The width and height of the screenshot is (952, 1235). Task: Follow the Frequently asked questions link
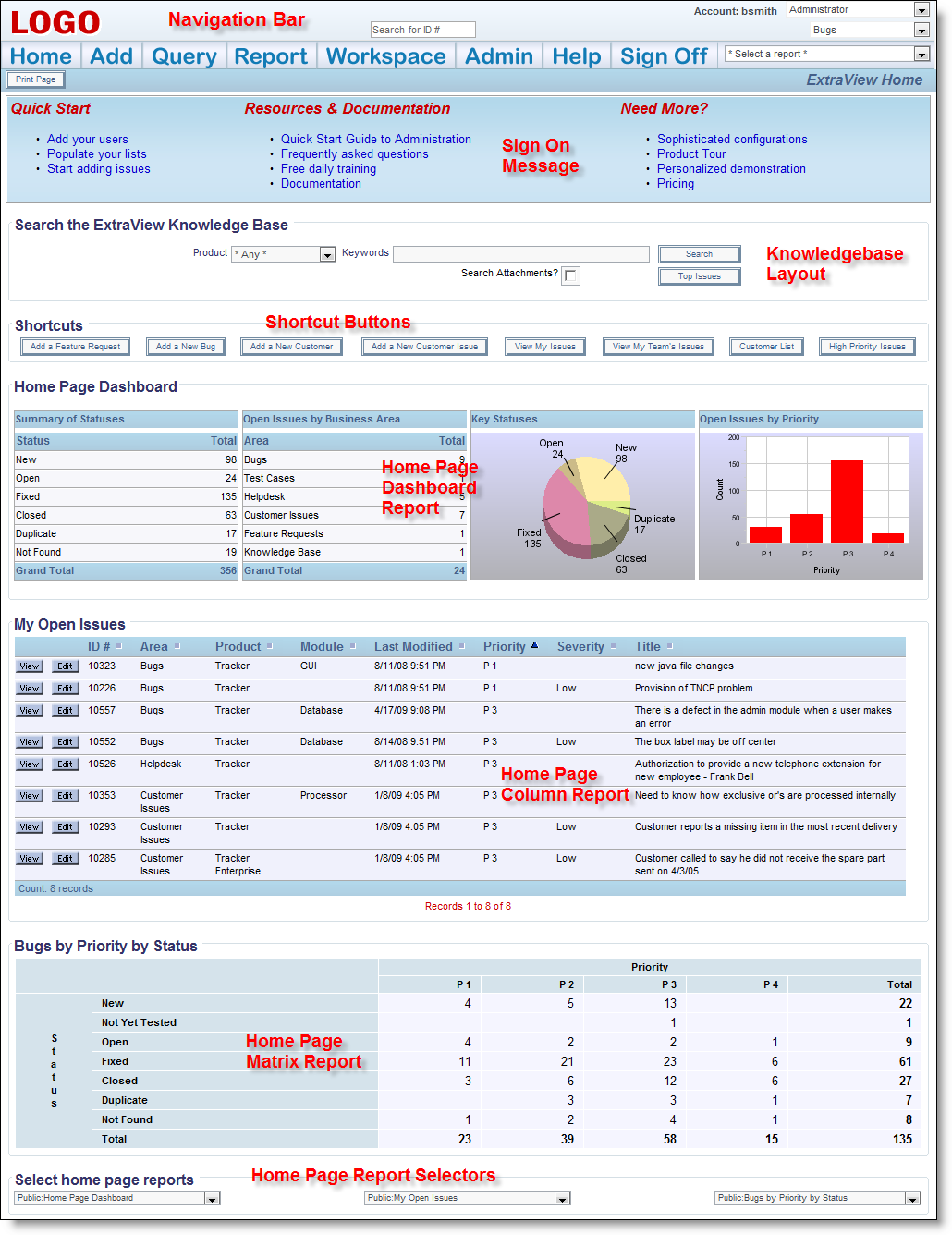pos(354,154)
